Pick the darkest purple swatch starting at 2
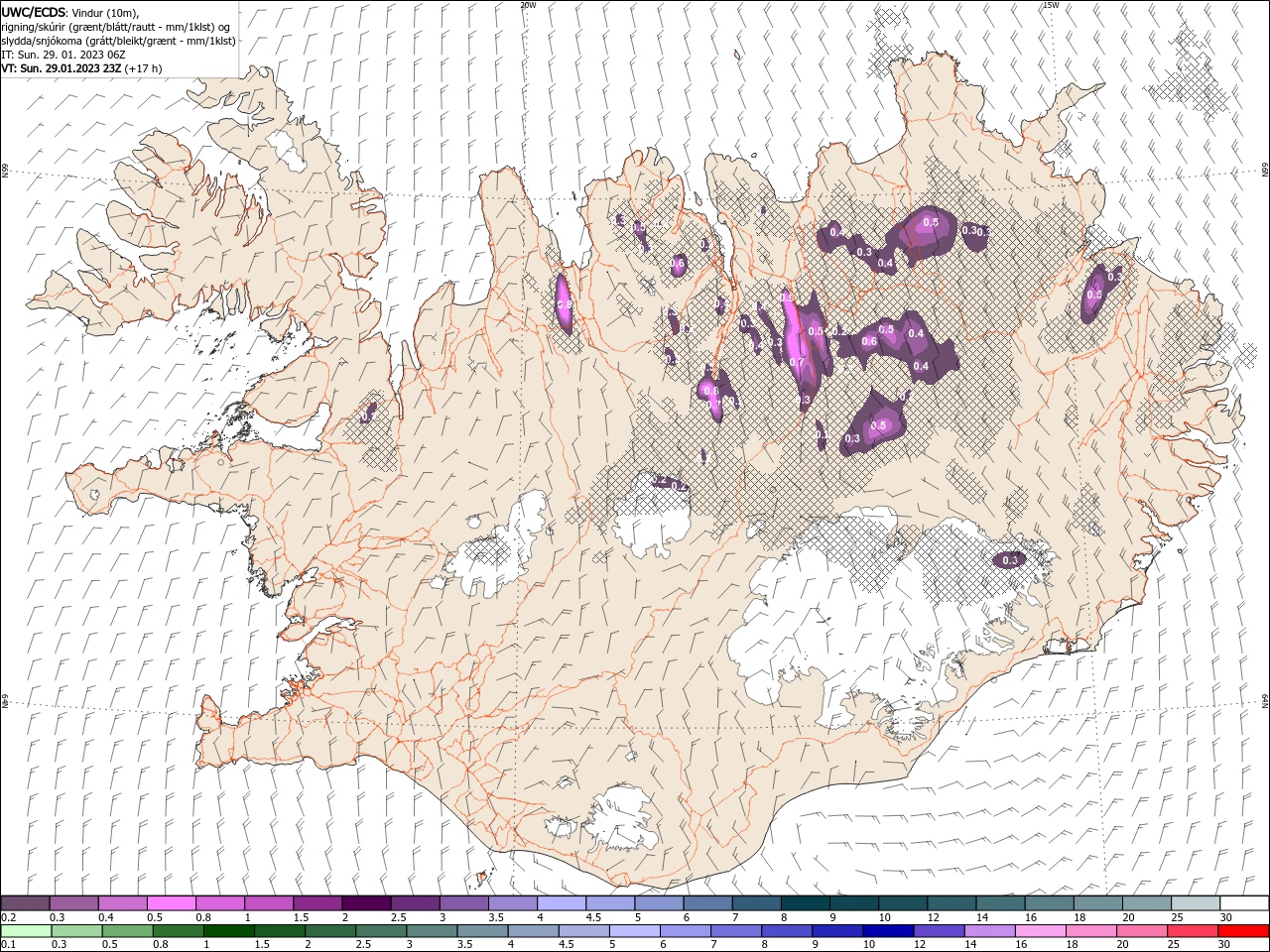This screenshot has height=952, width=1270. 366,902
